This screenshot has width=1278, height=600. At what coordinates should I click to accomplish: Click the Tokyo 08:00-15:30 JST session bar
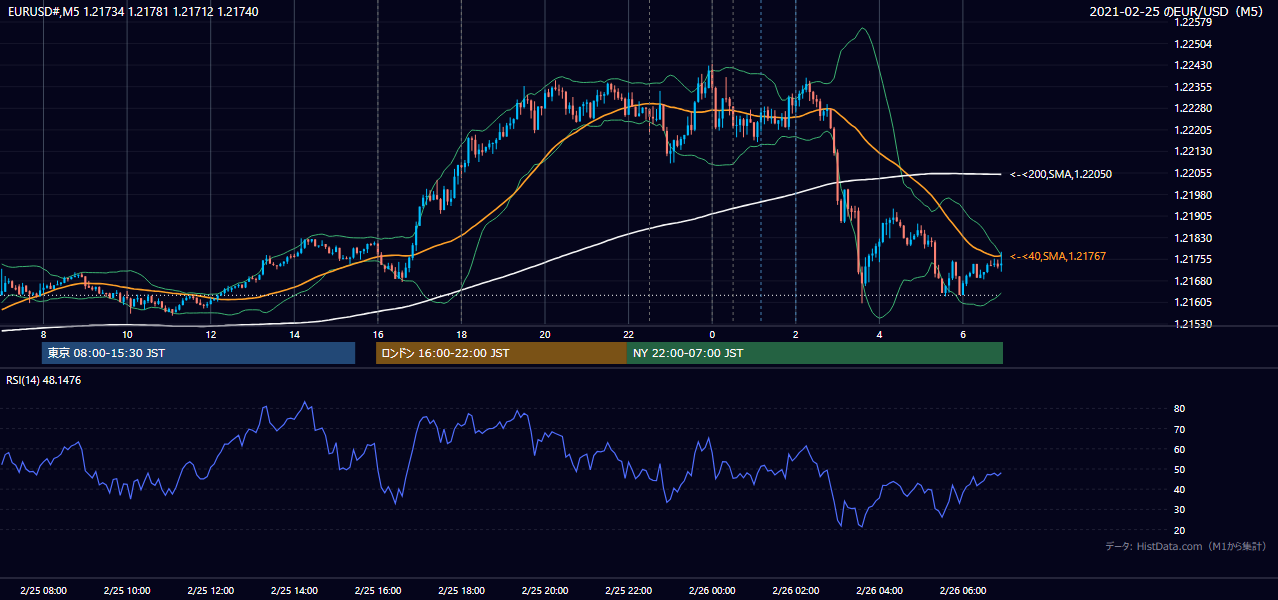click(x=199, y=353)
